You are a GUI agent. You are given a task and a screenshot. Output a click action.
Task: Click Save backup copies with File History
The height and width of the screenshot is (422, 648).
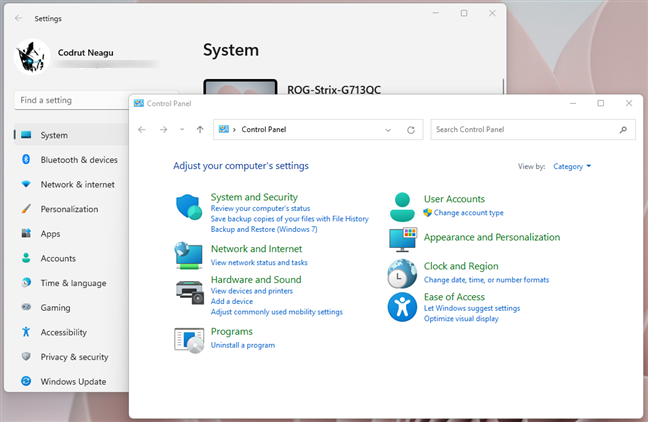(290, 219)
